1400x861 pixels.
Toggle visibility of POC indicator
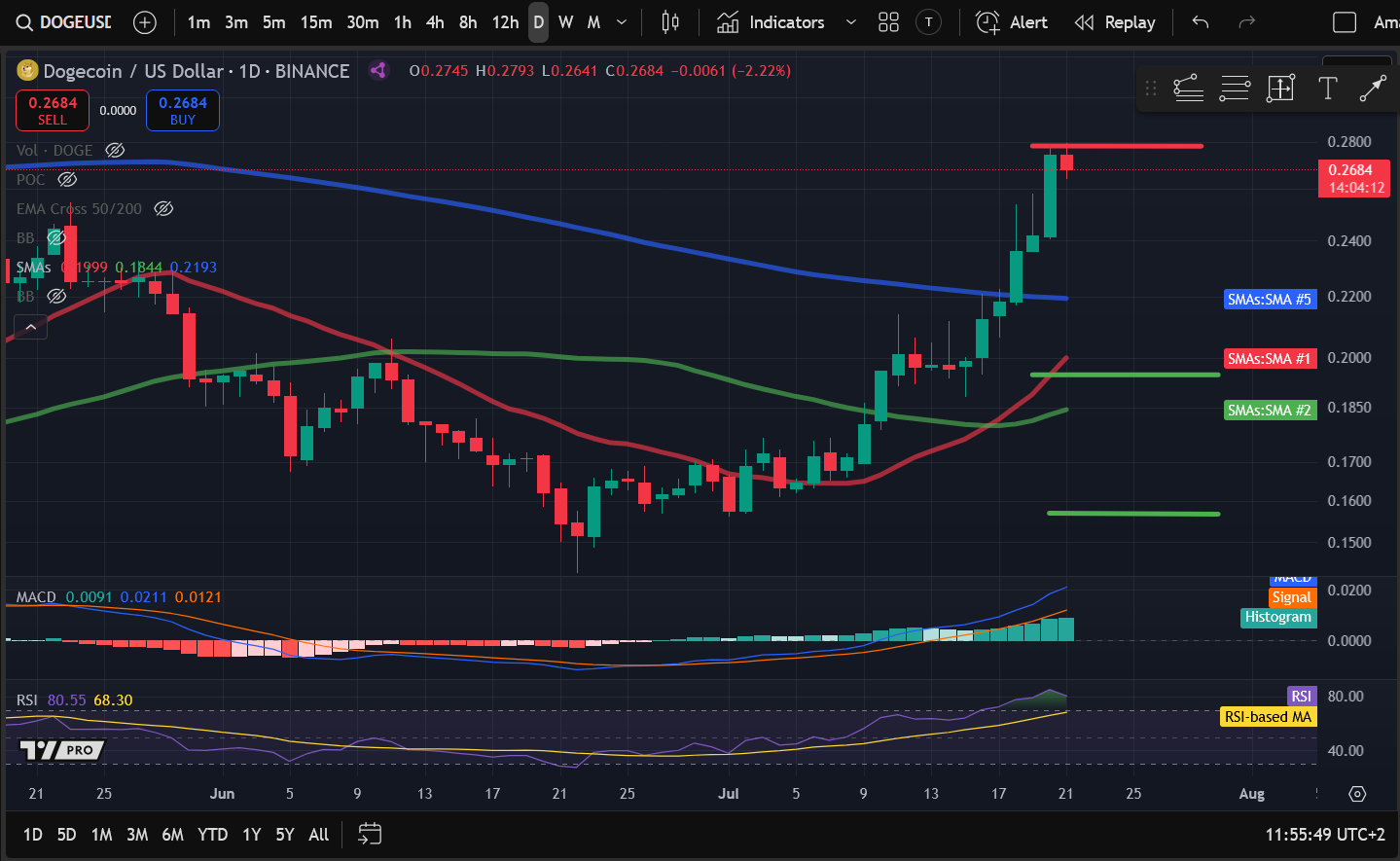(67, 179)
